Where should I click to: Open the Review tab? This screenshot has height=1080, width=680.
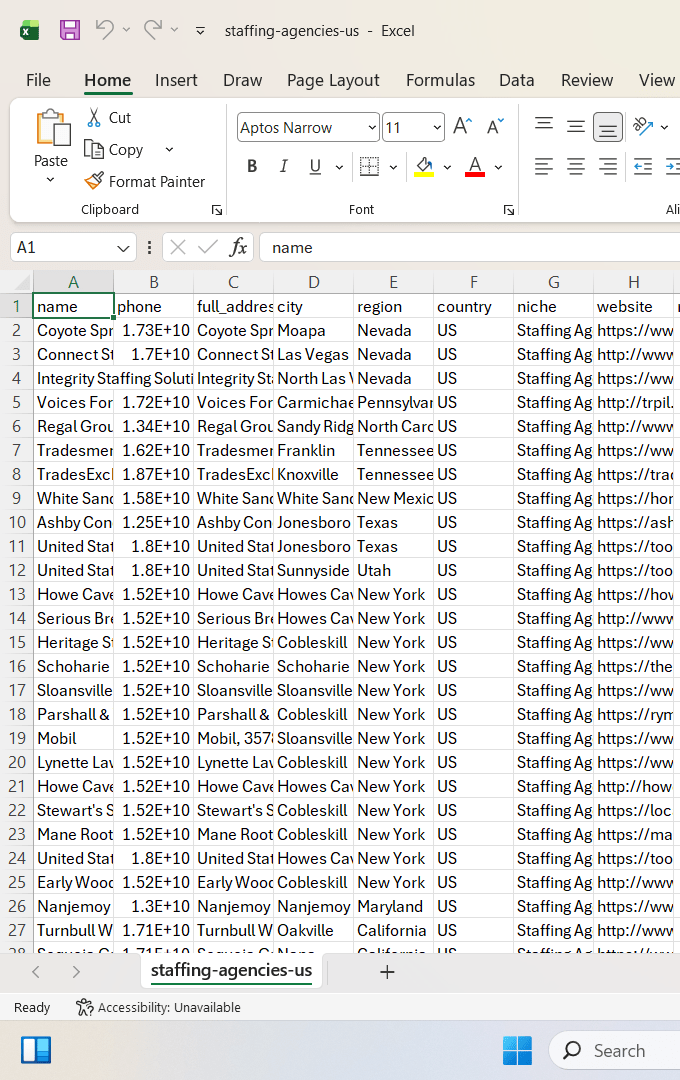point(587,80)
